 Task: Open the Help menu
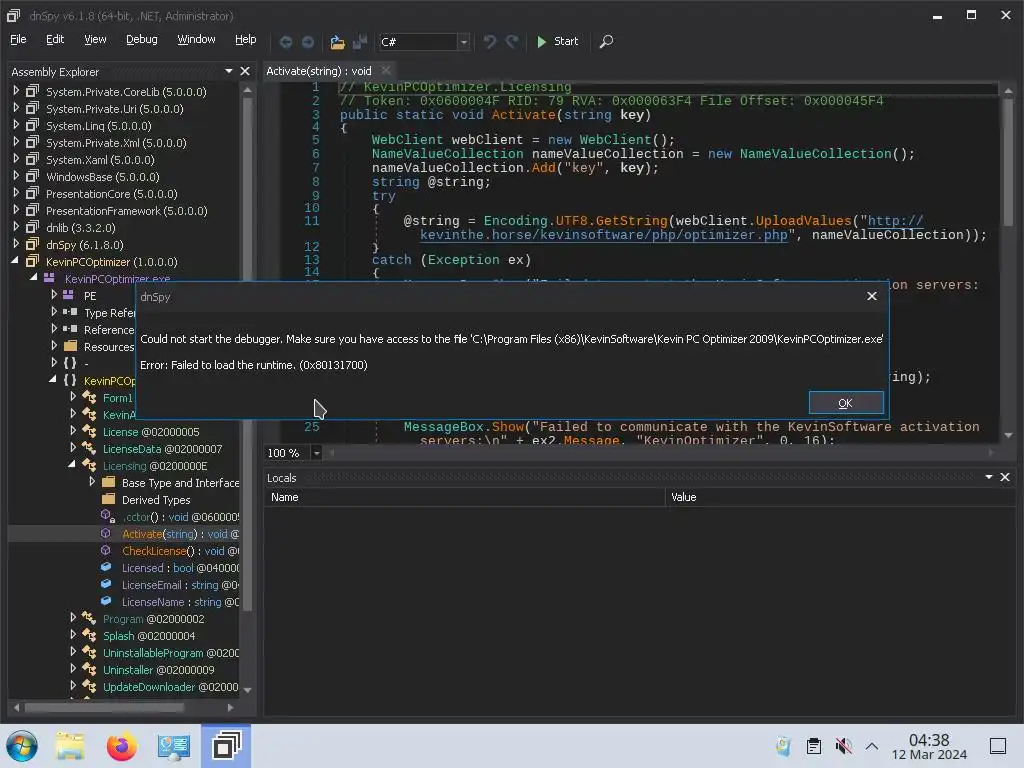[246, 39]
